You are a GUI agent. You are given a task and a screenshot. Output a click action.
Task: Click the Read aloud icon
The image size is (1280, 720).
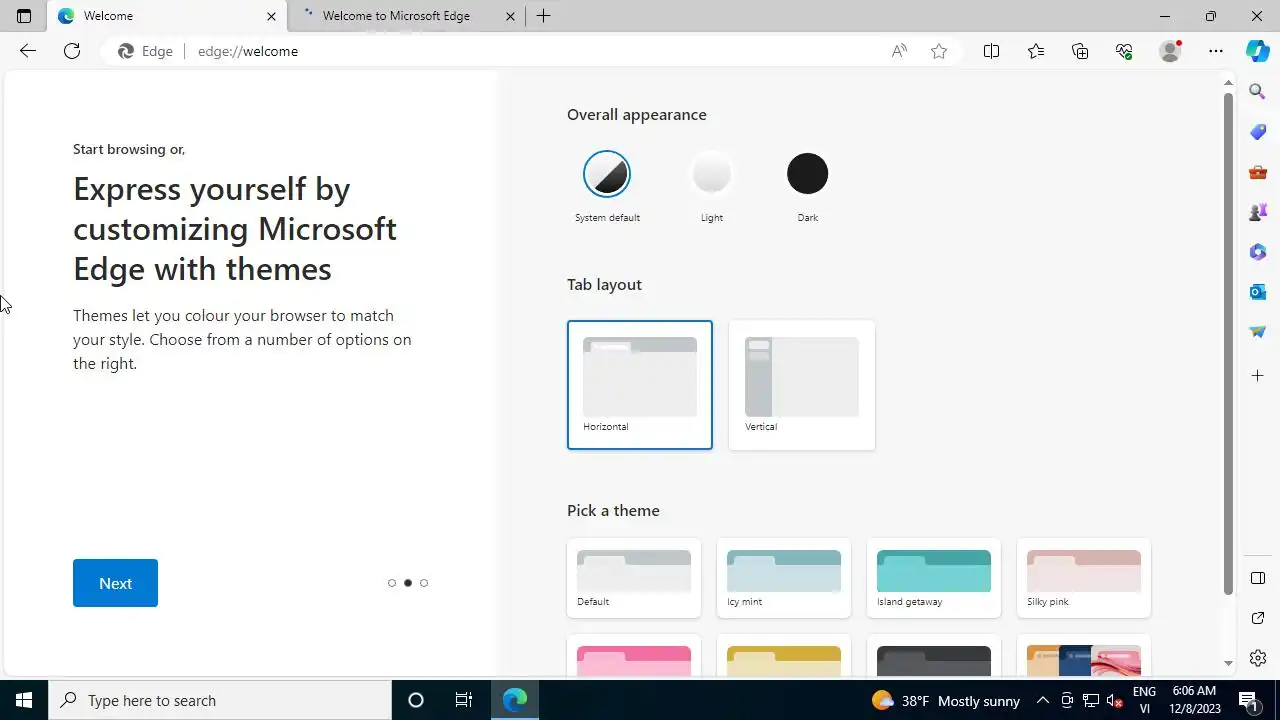tap(899, 51)
